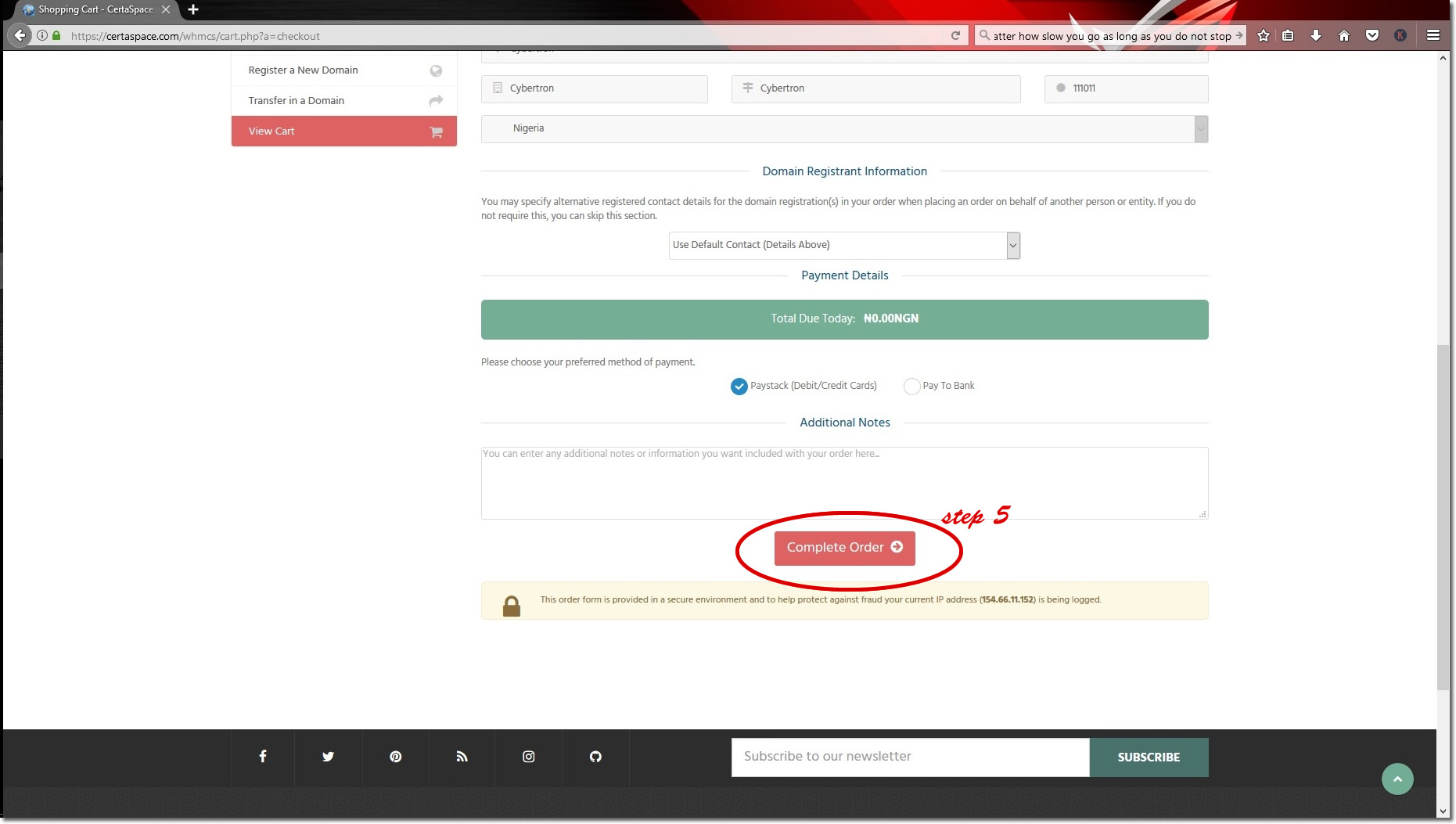Open the Nigeria country dropdown
Screen dimensions: 1456x824
pos(845,129)
